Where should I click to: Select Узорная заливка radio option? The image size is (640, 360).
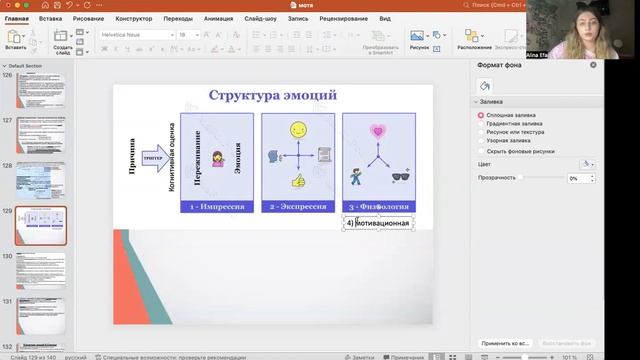(x=481, y=140)
